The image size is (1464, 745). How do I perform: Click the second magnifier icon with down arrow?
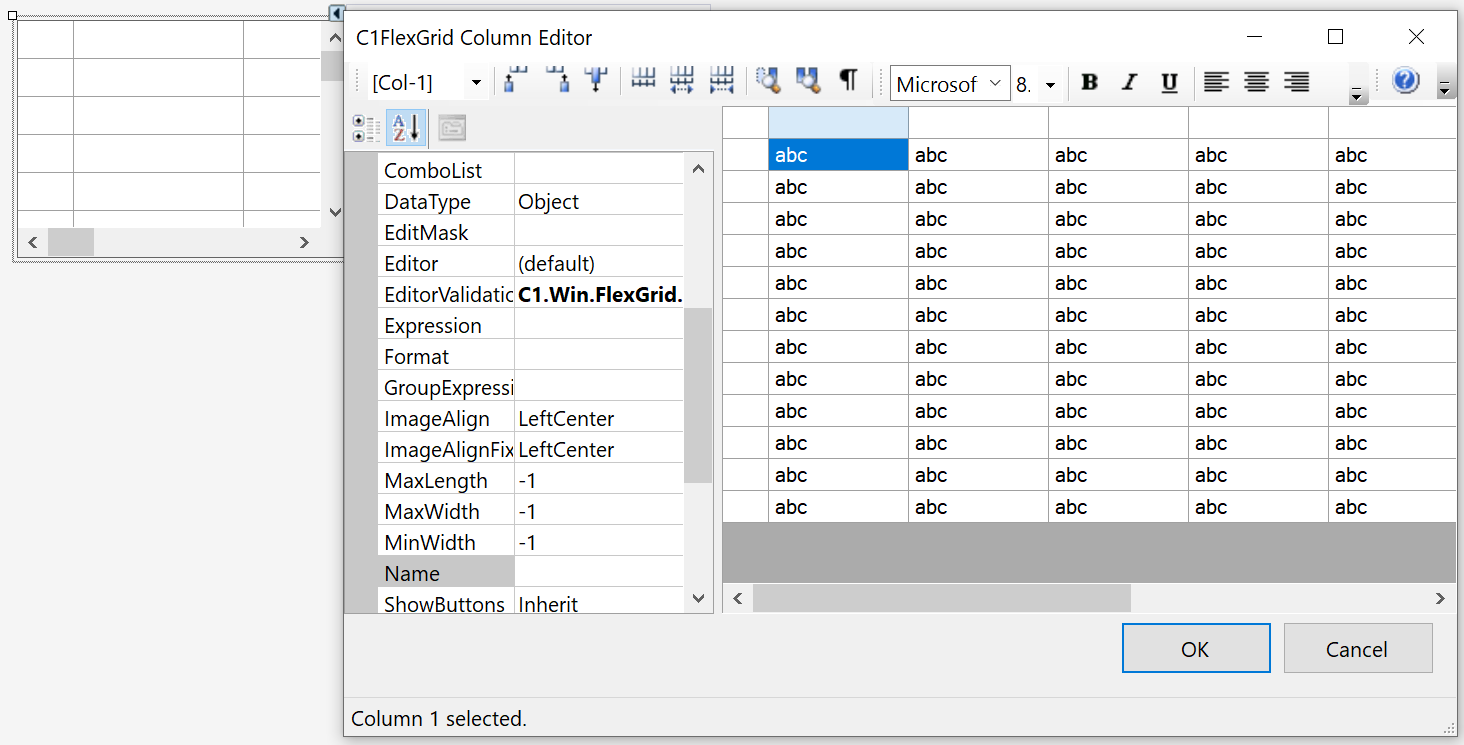807,81
